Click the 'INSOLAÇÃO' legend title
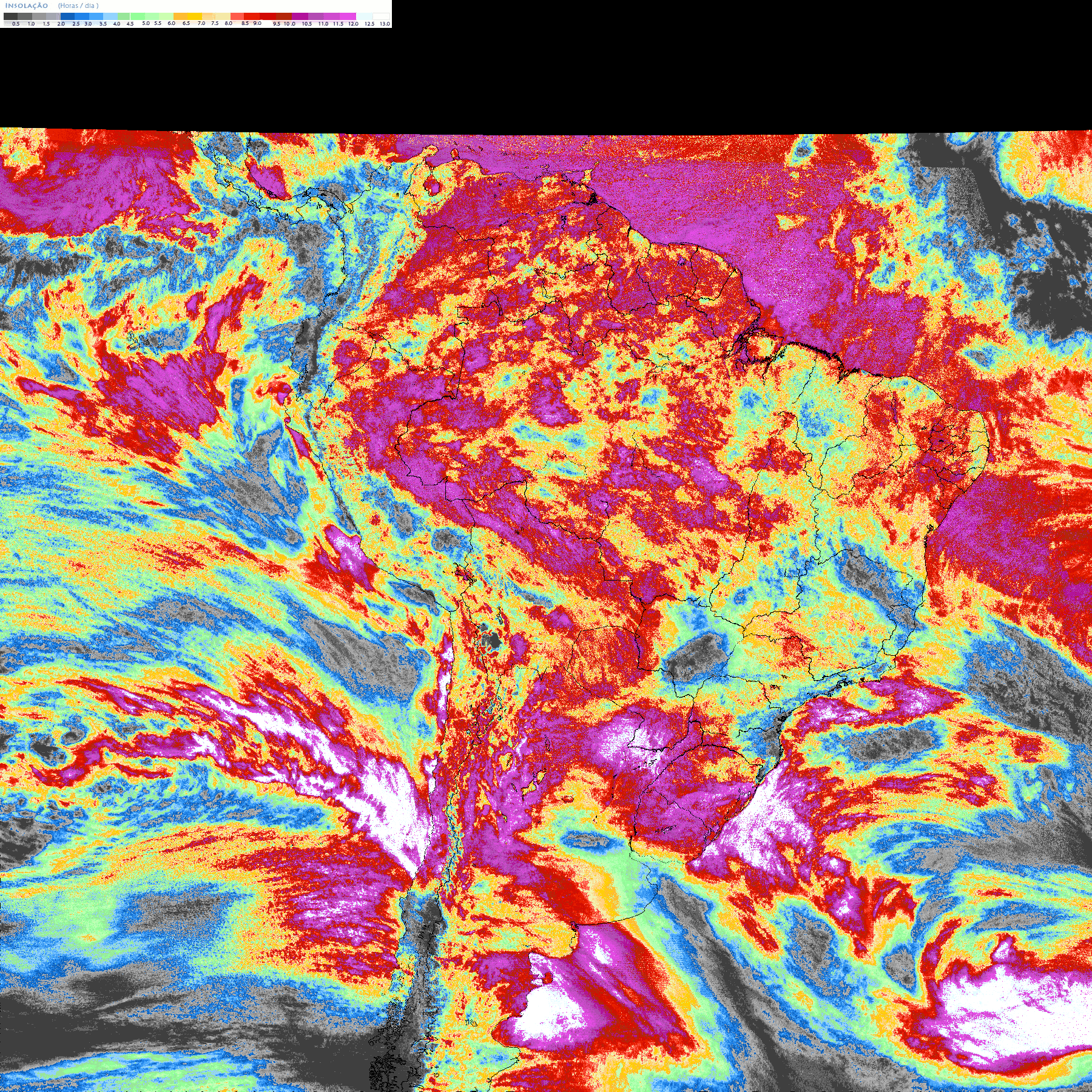The height and width of the screenshot is (1092, 1092). coord(27,6)
